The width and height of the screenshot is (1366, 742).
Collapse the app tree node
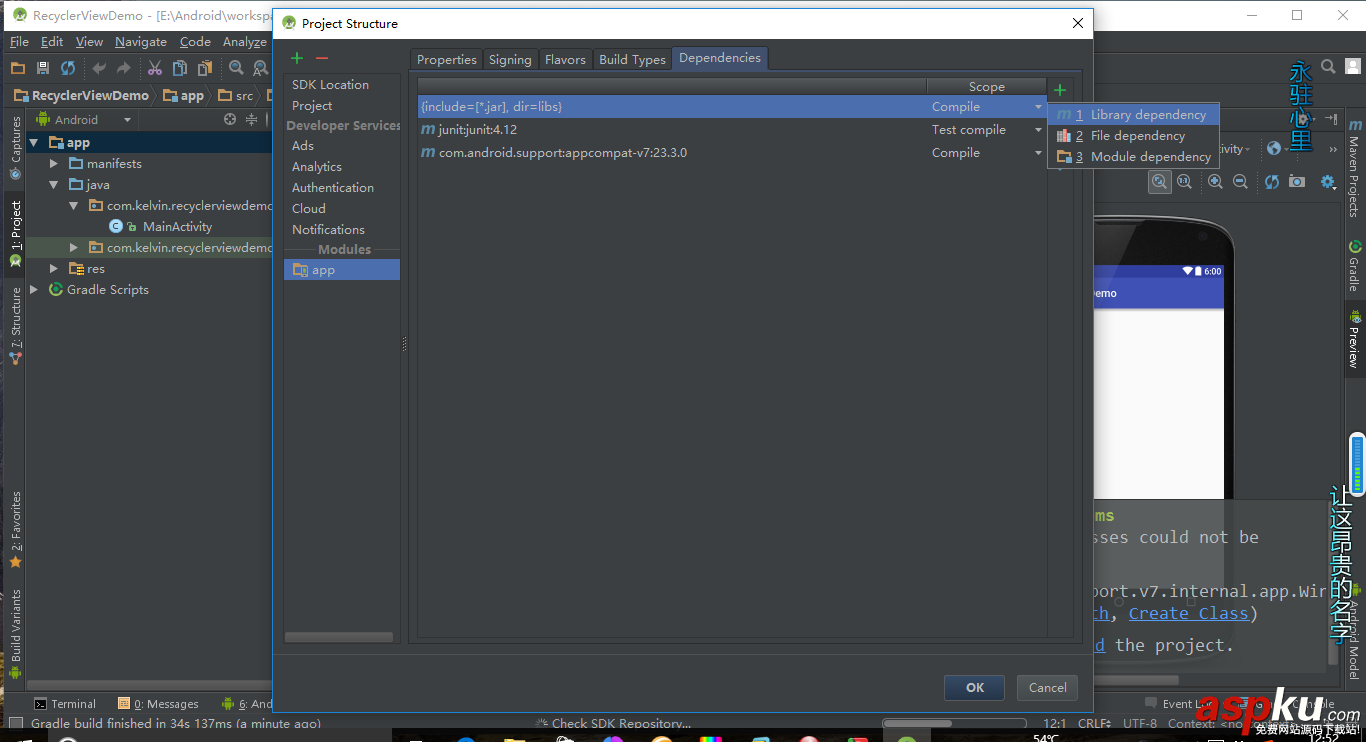pyautogui.click(x=34, y=143)
